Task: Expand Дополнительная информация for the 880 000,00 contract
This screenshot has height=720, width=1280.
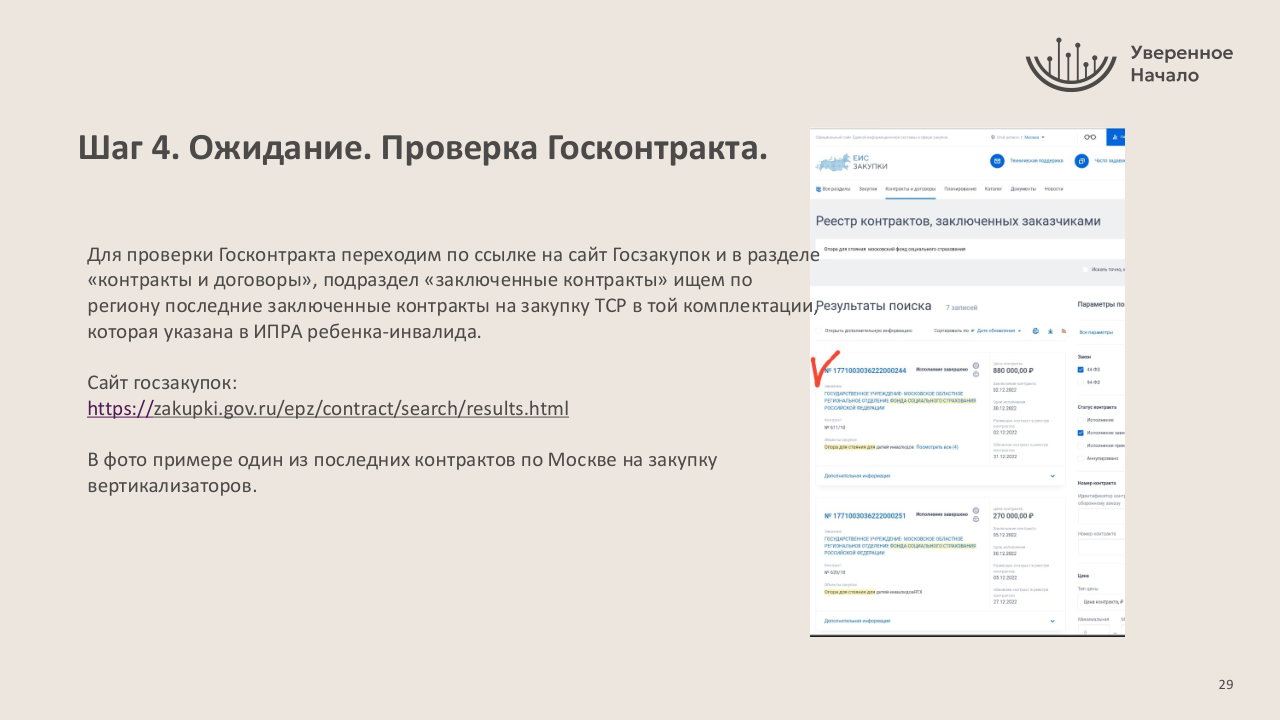Action: click(x=939, y=476)
